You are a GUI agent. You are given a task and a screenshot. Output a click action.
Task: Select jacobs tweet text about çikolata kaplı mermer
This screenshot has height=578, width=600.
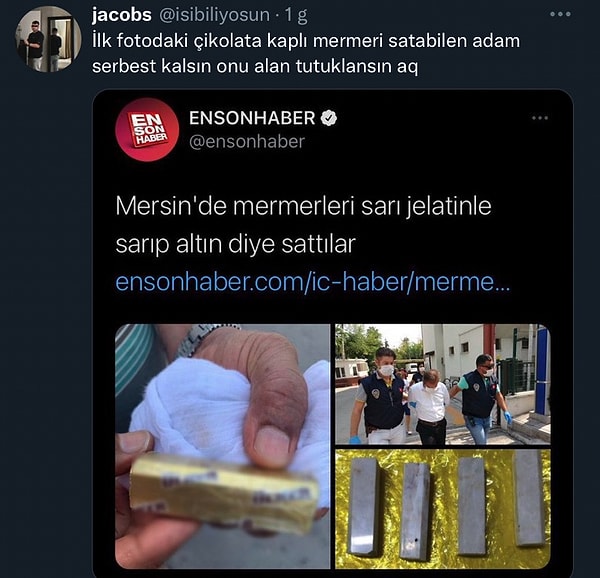point(306,54)
